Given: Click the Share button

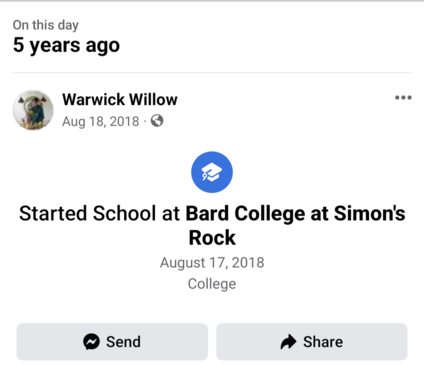Looking at the screenshot, I should click(x=312, y=342).
